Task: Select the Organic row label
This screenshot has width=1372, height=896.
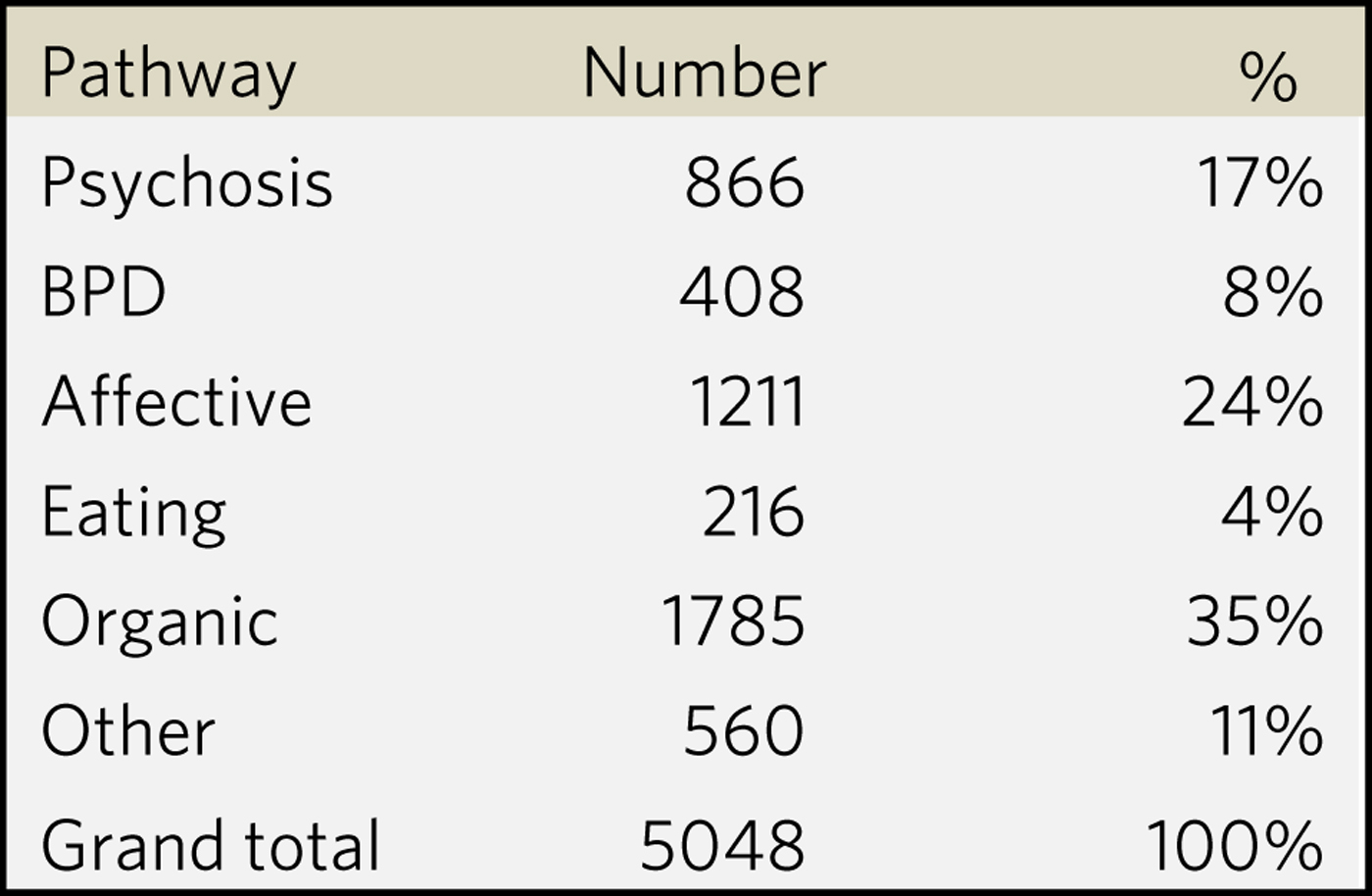Action: pos(160,623)
